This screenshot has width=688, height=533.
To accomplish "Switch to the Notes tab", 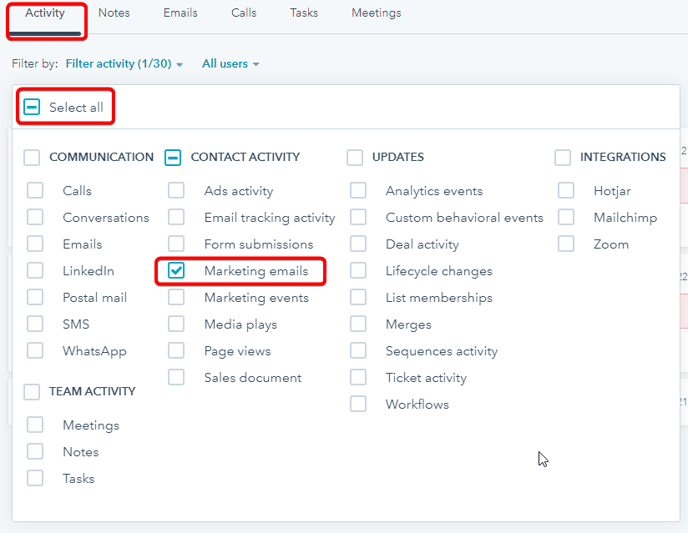I will [114, 13].
